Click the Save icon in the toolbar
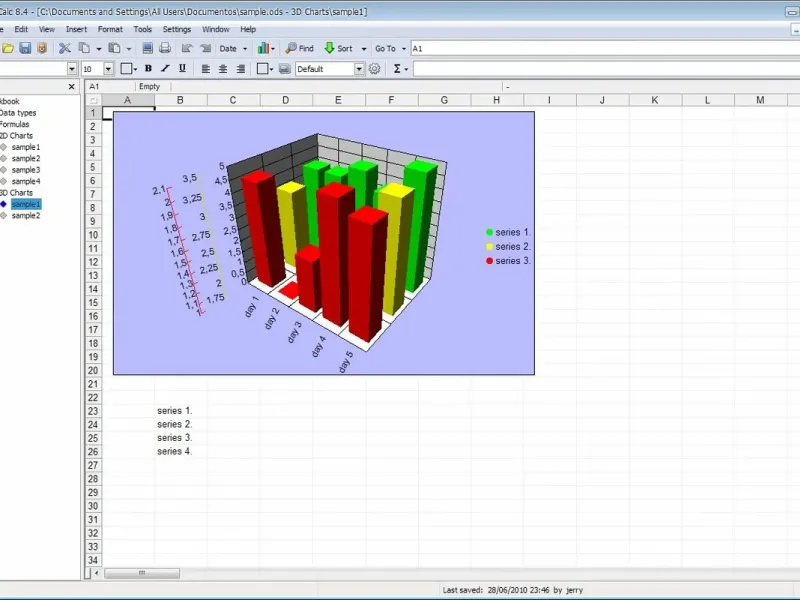 click(x=25, y=48)
